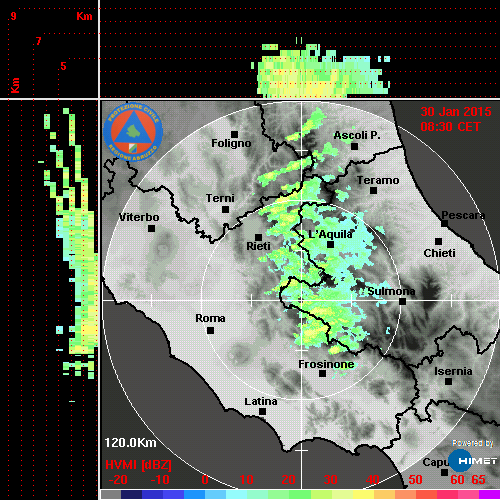Screen dimensions: 500x500
Task: Click the 30 dBZ scale value
Action: coord(330,480)
